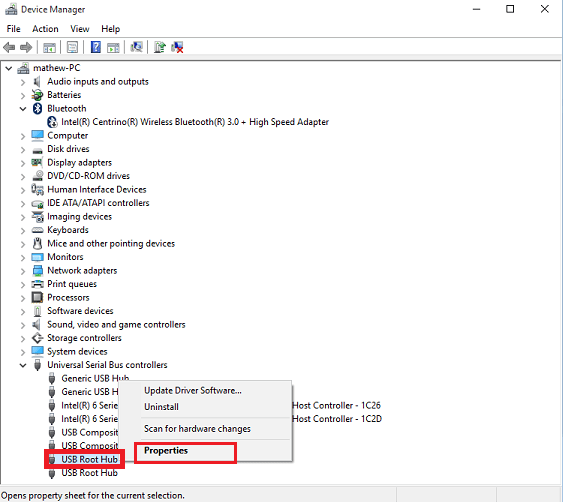563x502 pixels.
Task: Click Scan for hardware changes toolbar icon
Action: click(136, 47)
